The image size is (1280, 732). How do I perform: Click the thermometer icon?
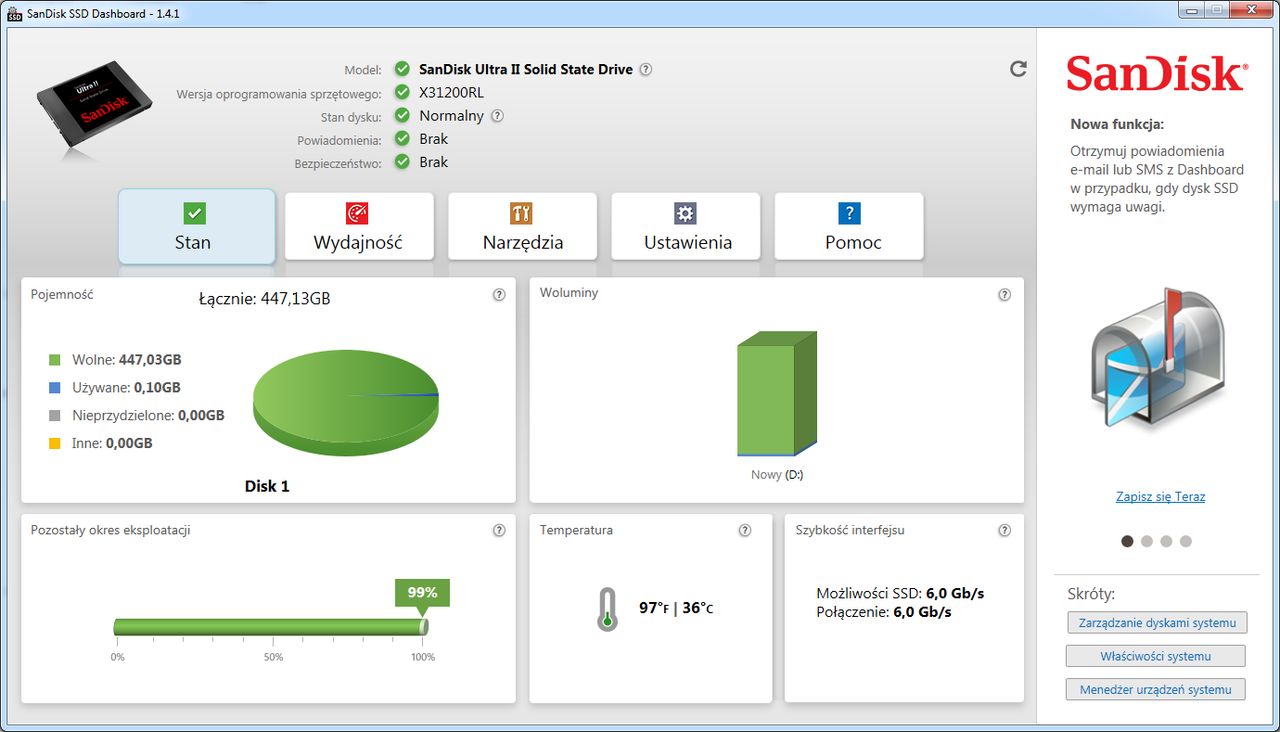pos(606,608)
